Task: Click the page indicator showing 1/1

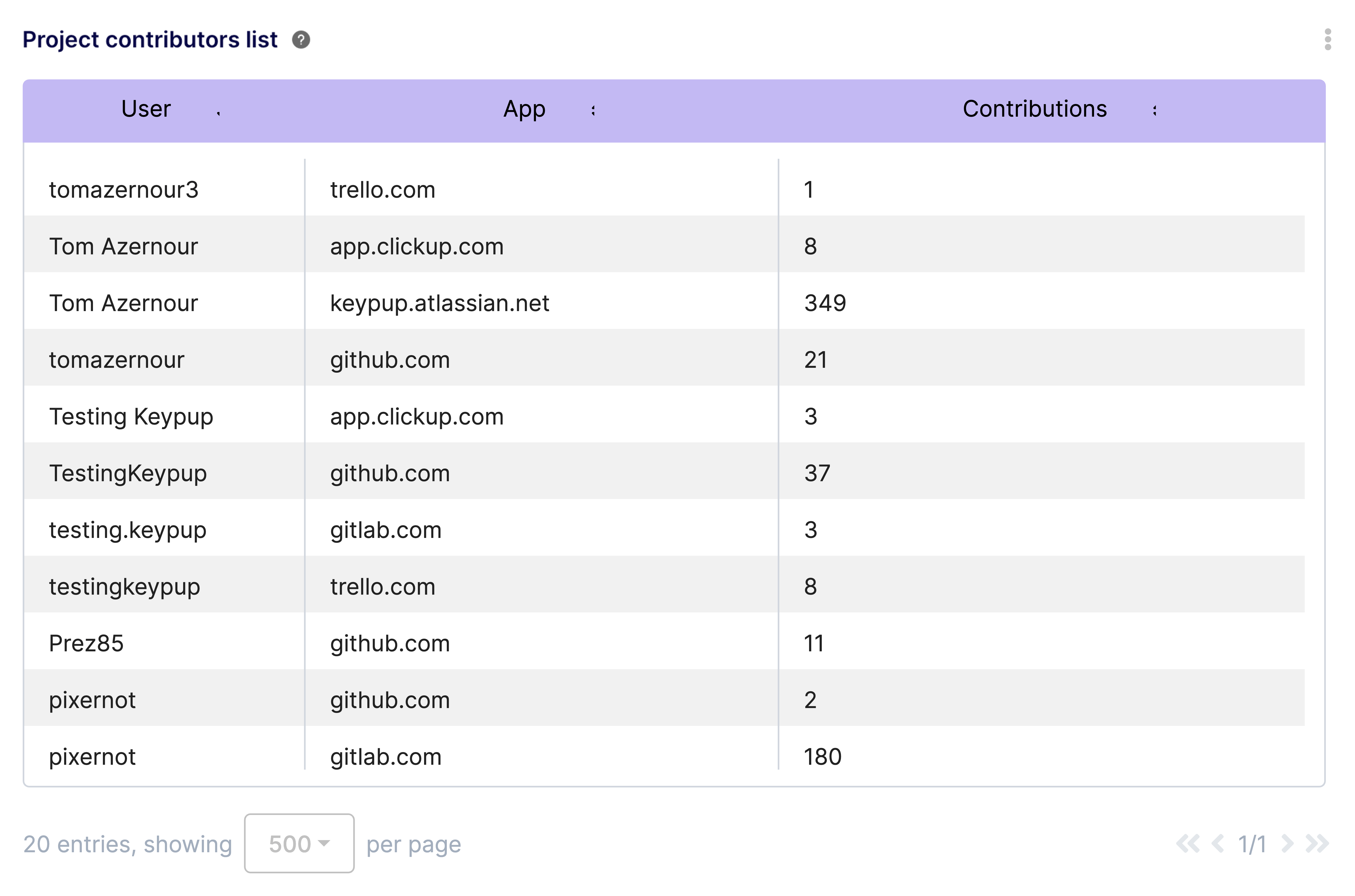Action: [1253, 844]
